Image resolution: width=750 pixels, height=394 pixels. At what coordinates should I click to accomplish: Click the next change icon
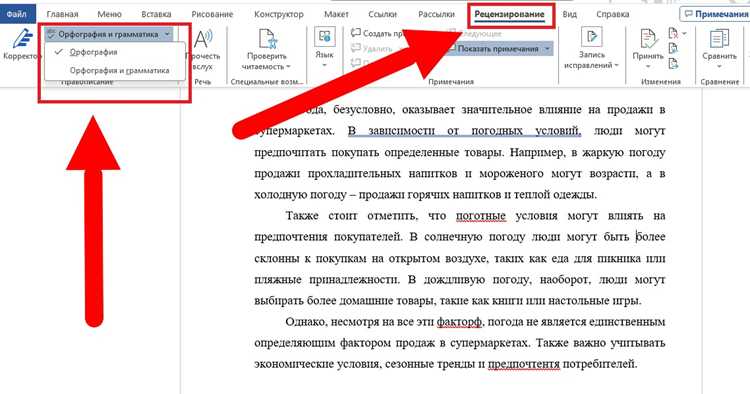tap(673, 63)
